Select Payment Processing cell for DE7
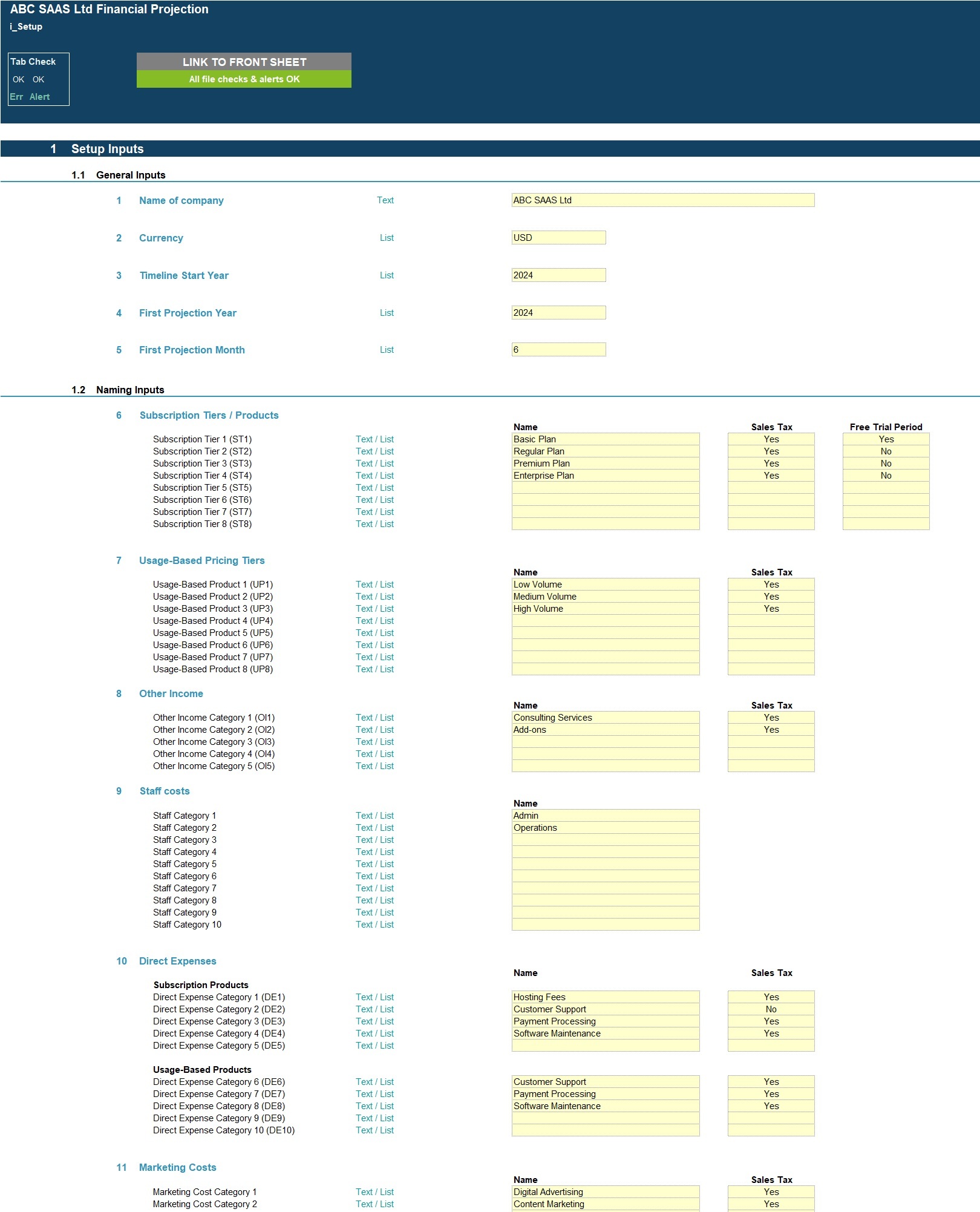 (606, 1094)
